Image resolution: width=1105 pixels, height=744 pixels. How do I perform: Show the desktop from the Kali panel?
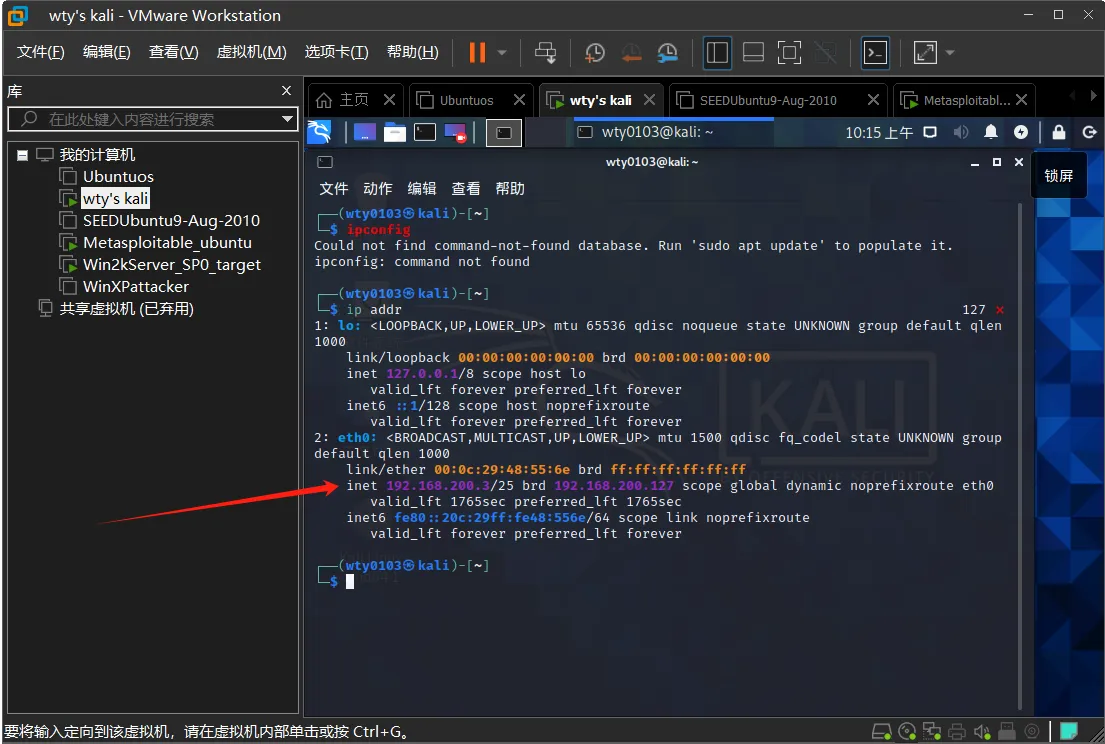(364, 132)
